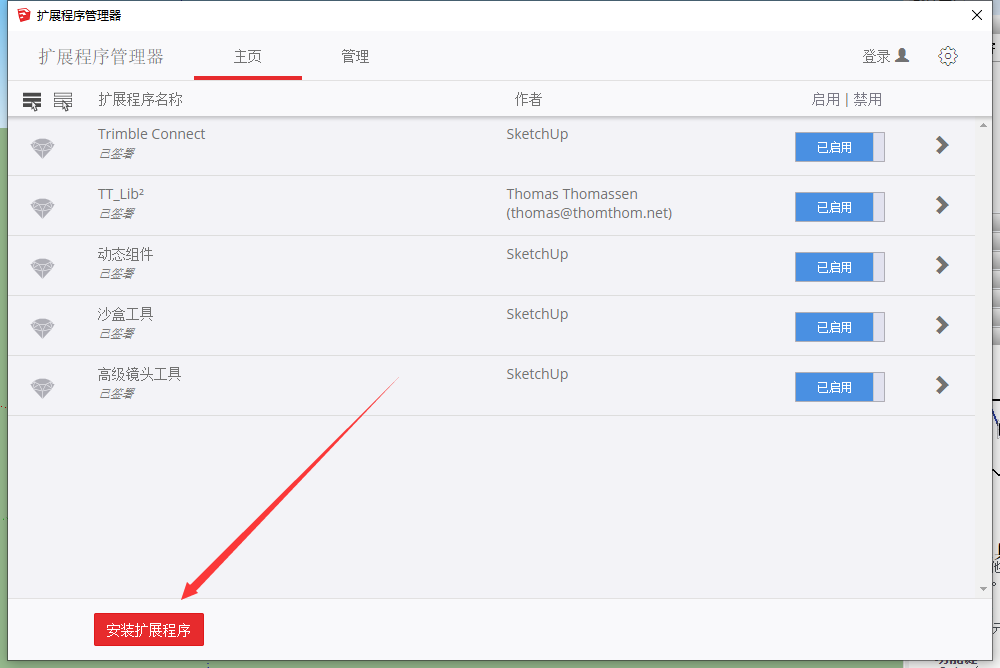Click the deselect-all extensions icon

(x=62, y=101)
